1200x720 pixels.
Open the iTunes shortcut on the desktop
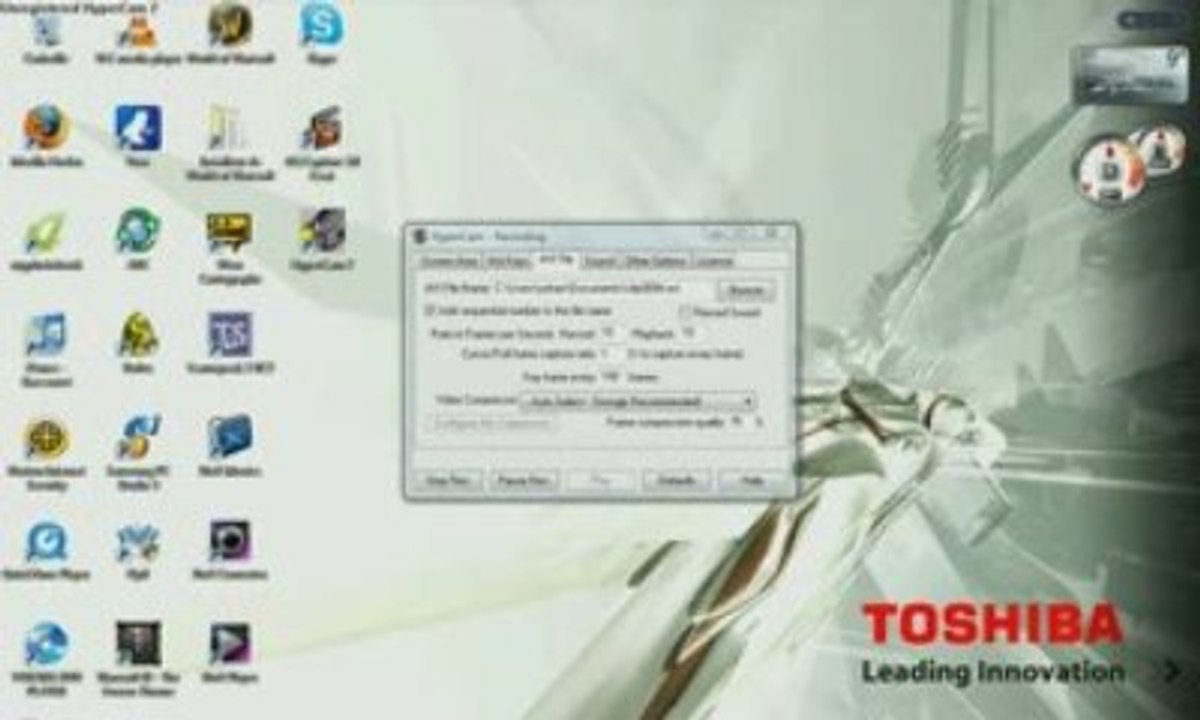pyautogui.click(x=46, y=348)
